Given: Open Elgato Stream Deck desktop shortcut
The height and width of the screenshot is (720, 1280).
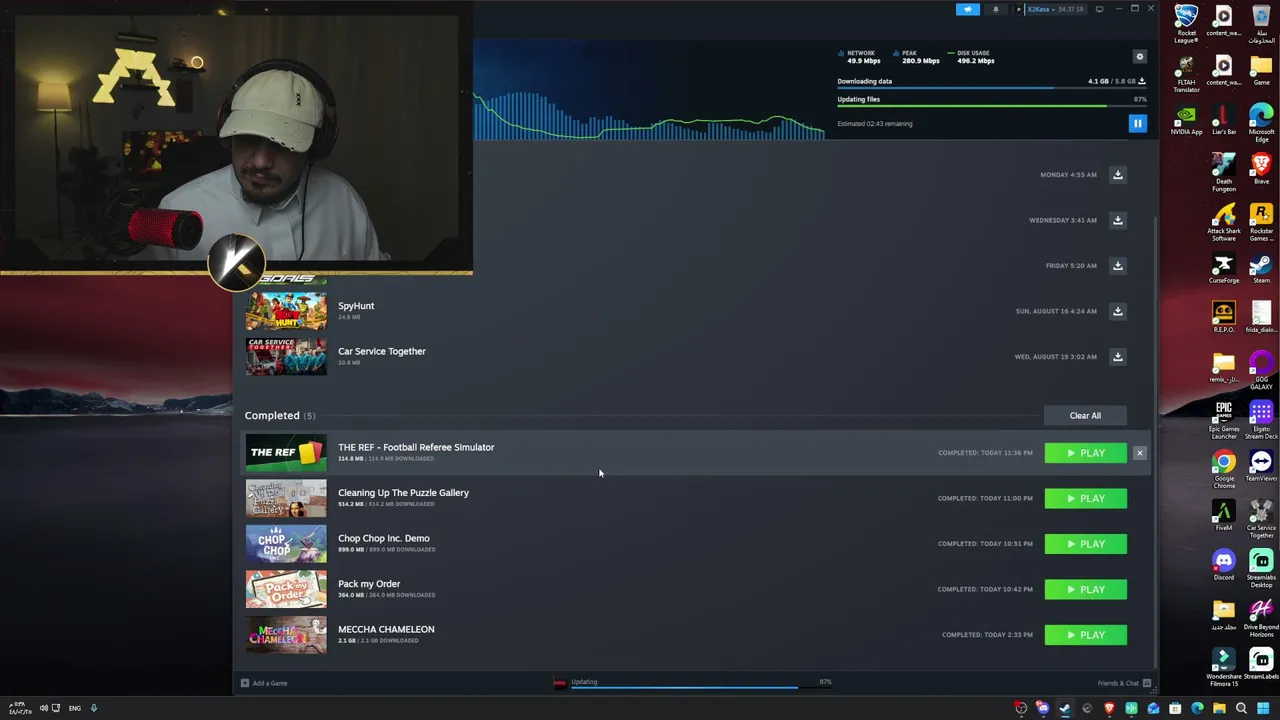Looking at the screenshot, I should [1261, 420].
